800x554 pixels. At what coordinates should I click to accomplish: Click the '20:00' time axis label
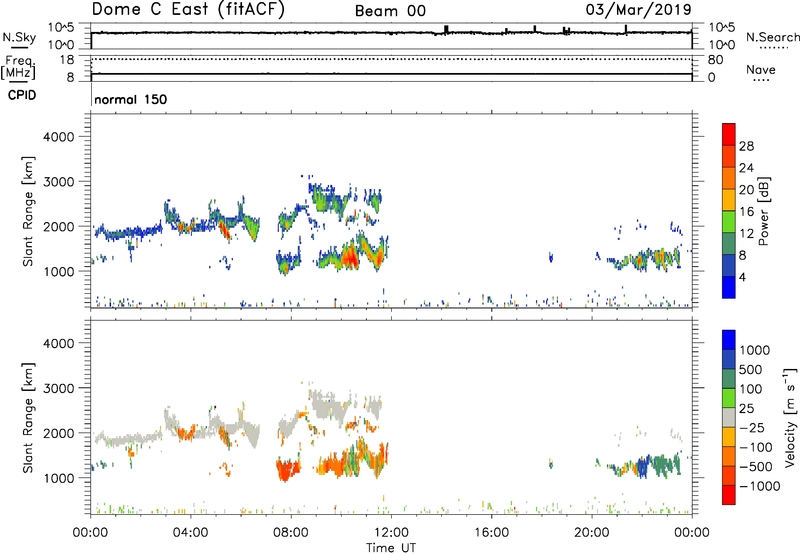(592, 533)
